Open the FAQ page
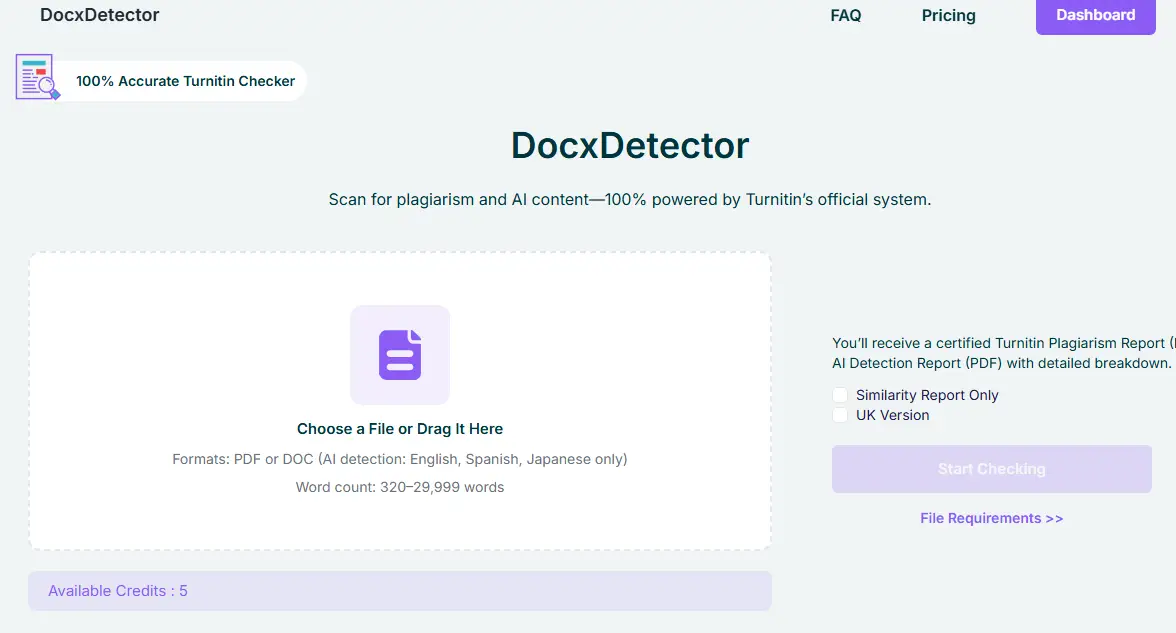The width and height of the screenshot is (1176, 633). coord(845,16)
